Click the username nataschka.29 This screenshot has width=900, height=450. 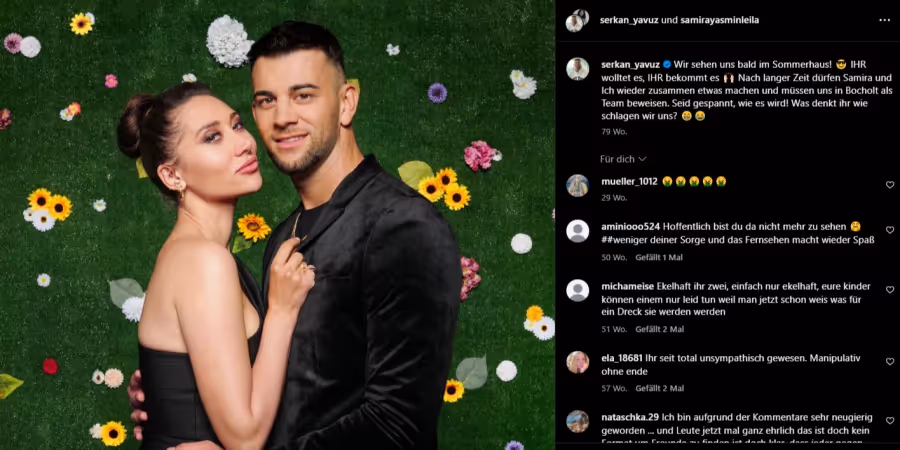point(630,417)
